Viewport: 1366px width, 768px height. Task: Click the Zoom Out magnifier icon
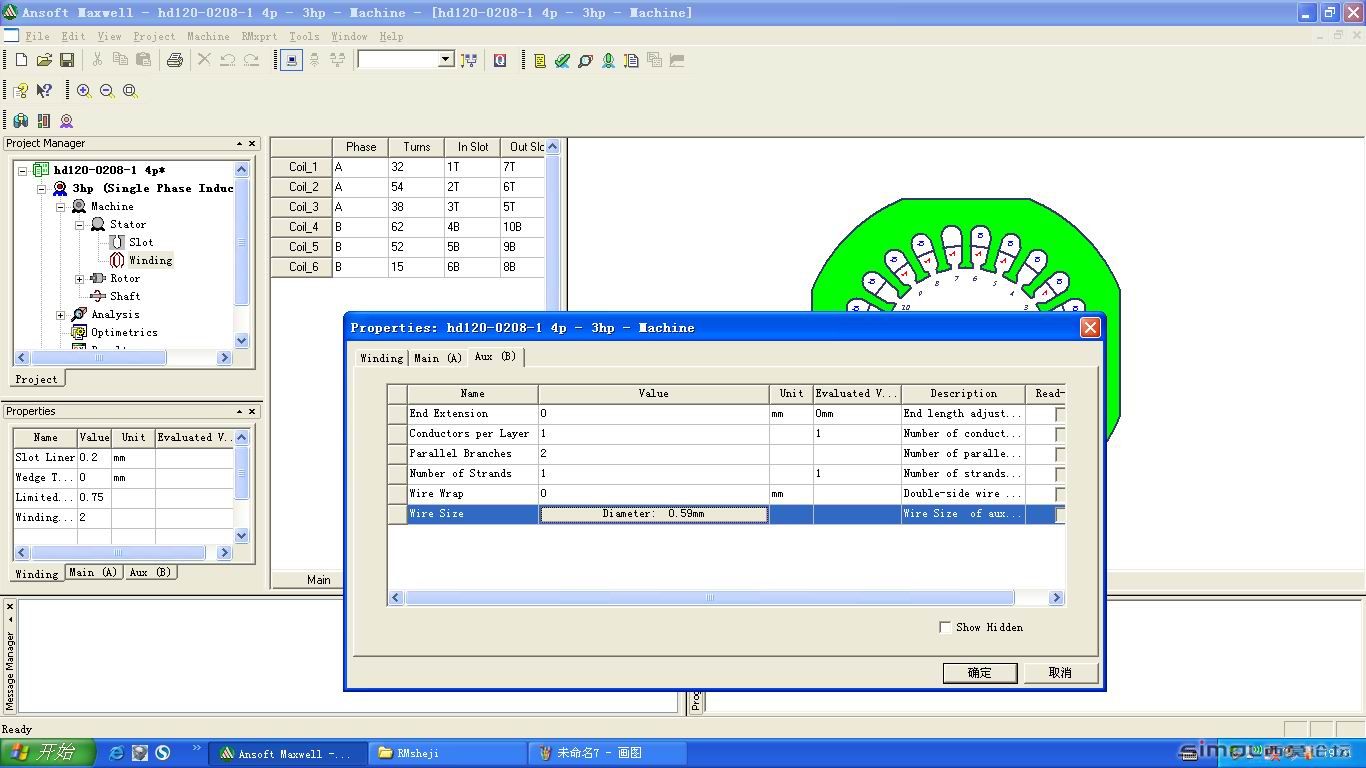[x=107, y=90]
